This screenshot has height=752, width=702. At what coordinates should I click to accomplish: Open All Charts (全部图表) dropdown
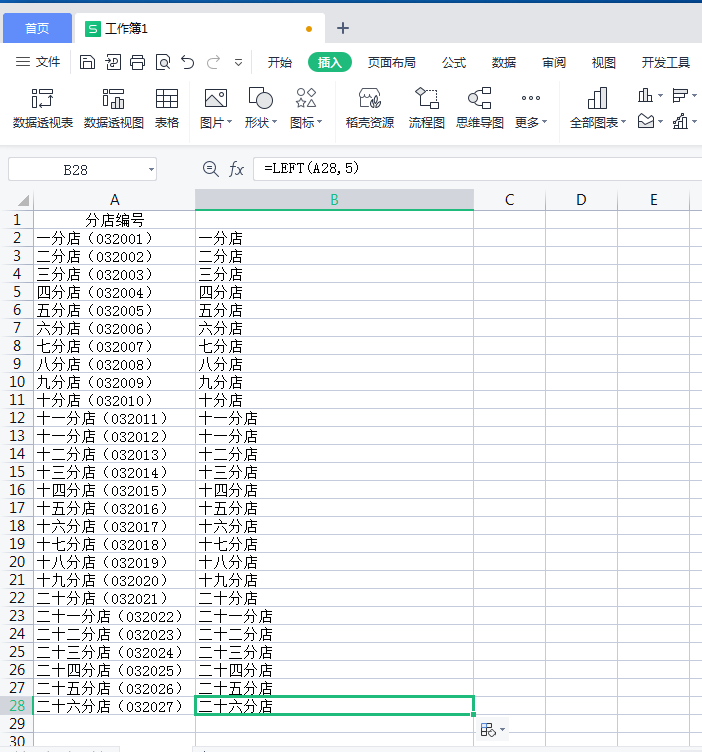point(597,109)
